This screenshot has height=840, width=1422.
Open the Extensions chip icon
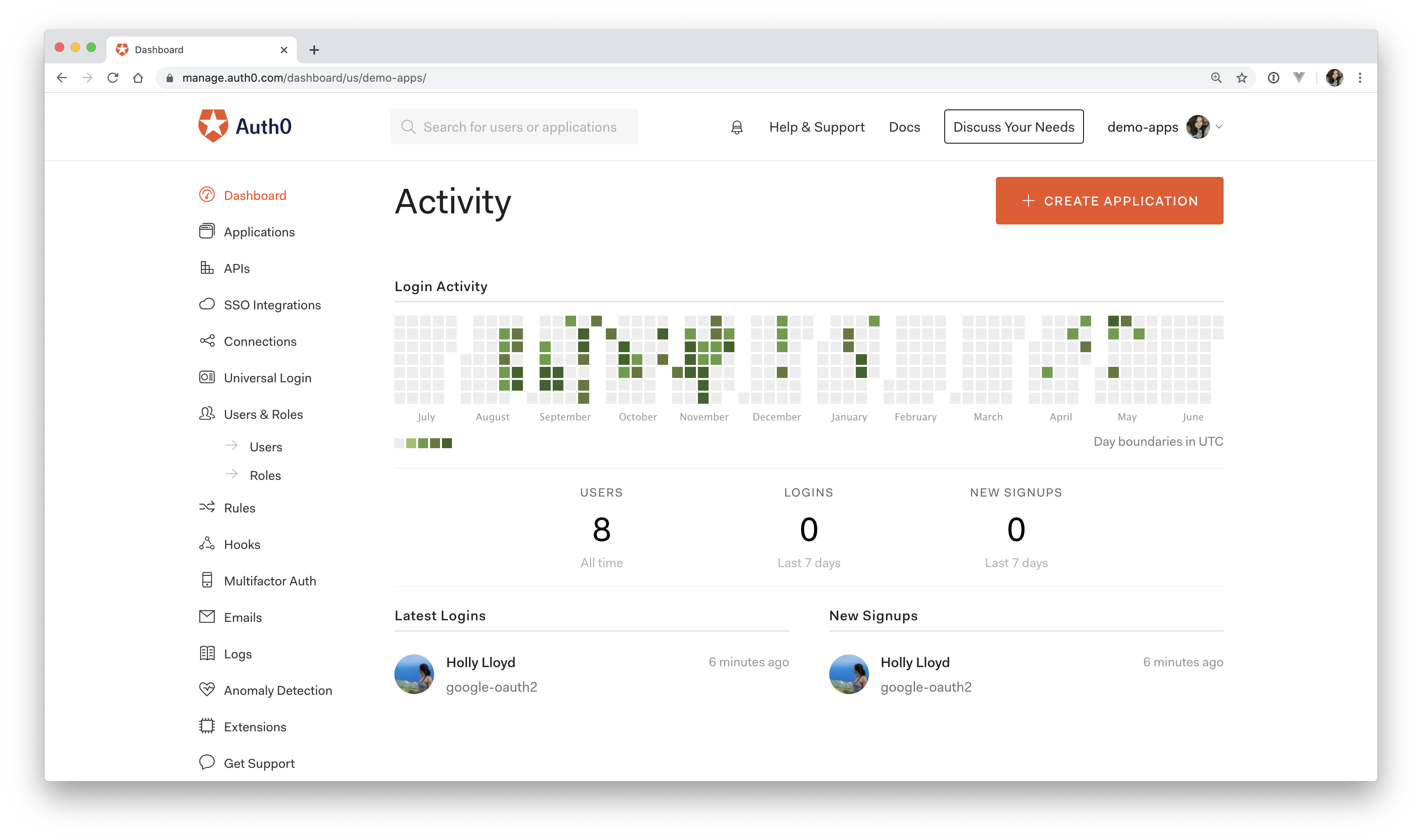pos(207,726)
